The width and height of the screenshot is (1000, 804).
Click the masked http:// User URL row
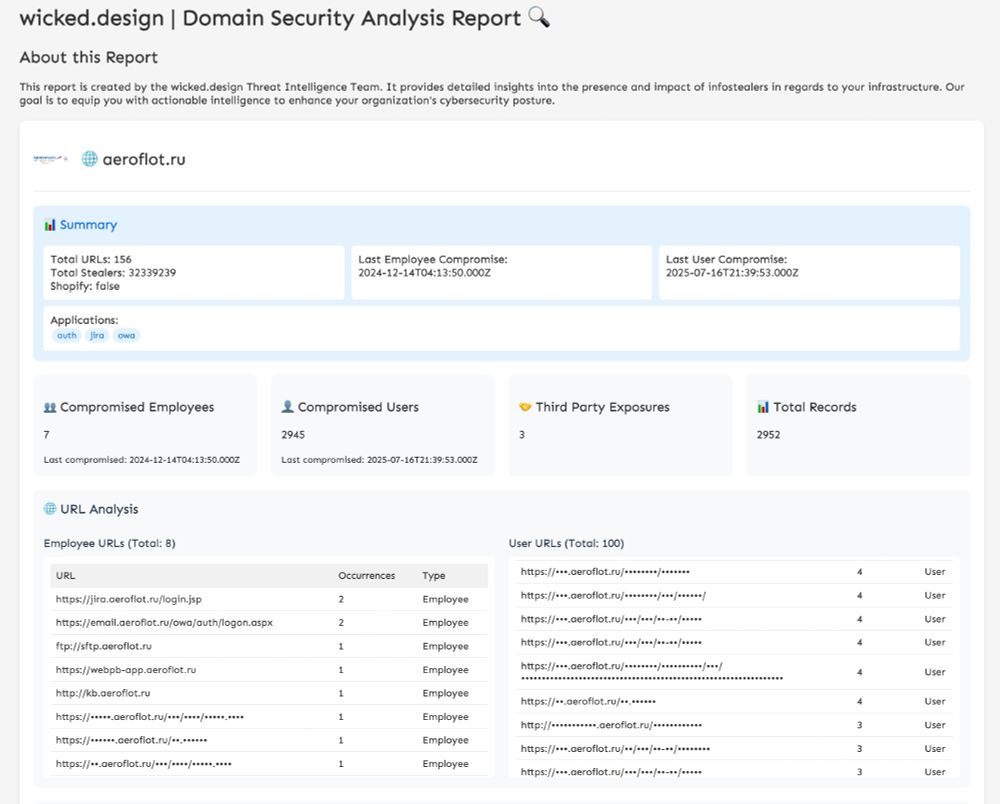(733, 725)
